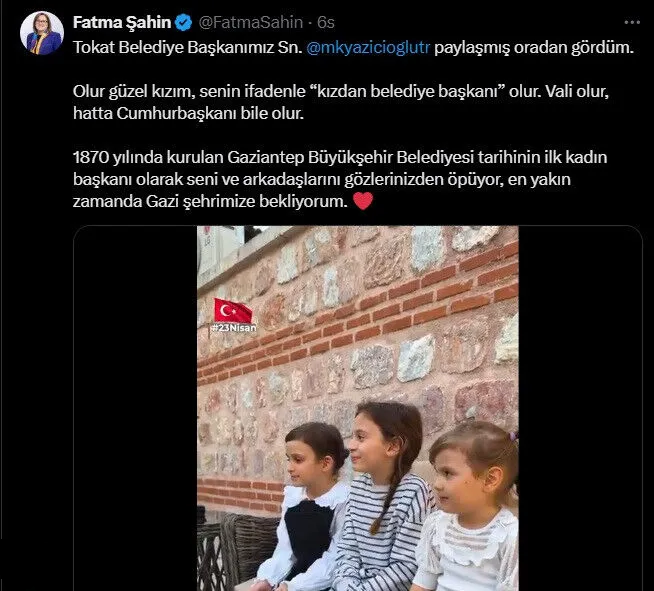
Task: Click the #23Nisan label on the video
Action: pos(234,328)
